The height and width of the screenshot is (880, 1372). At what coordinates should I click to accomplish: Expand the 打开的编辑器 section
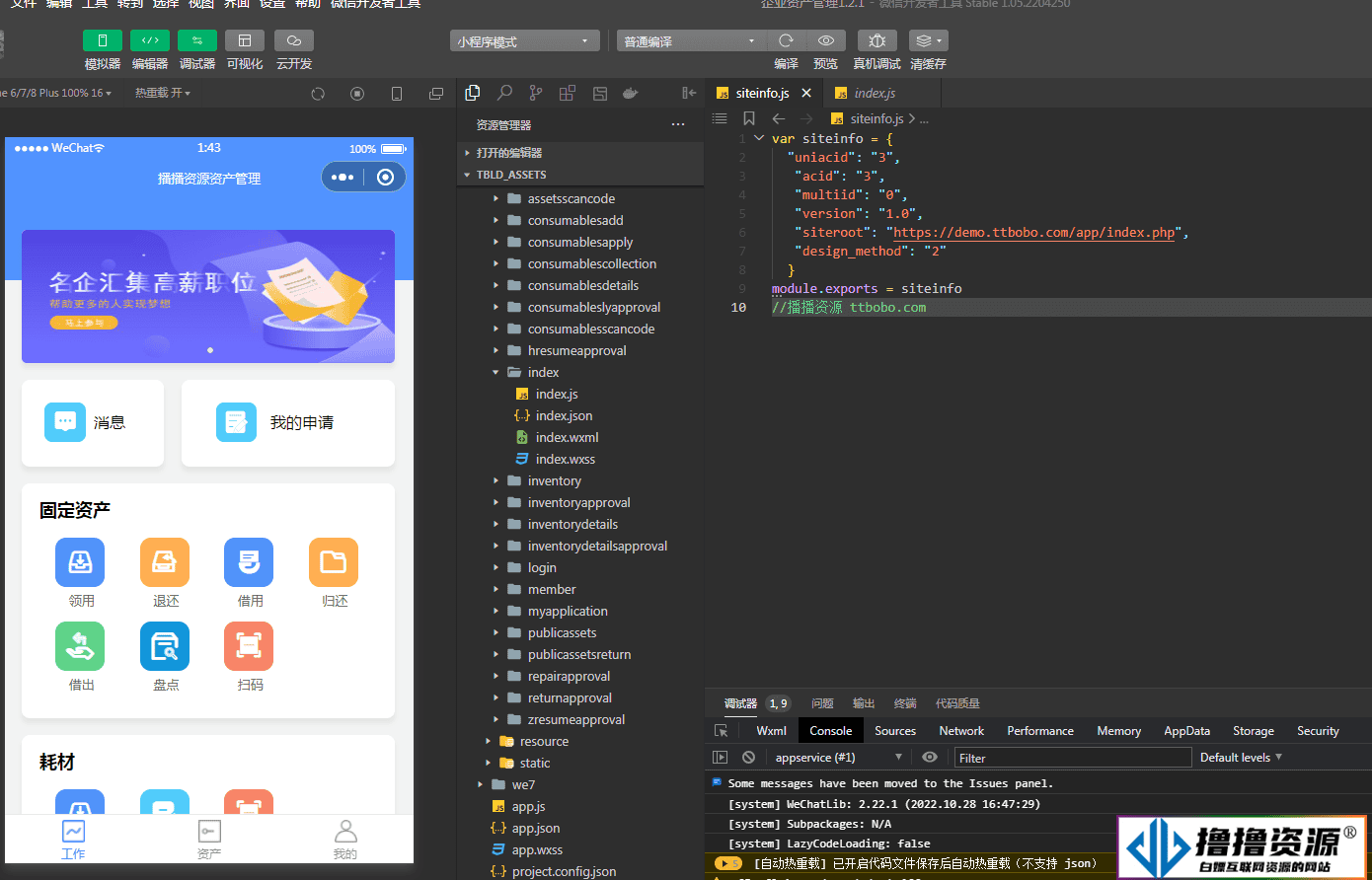pyautogui.click(x=581, y=153)
